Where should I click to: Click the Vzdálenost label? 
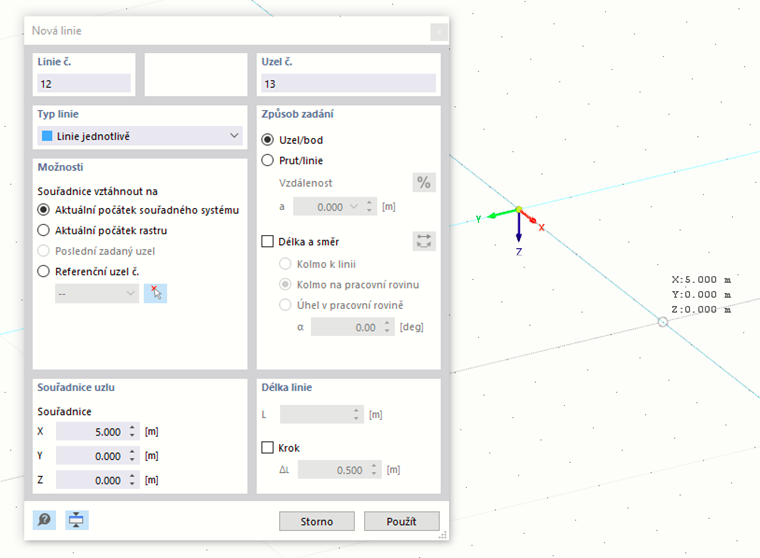[x=306, y=183]
